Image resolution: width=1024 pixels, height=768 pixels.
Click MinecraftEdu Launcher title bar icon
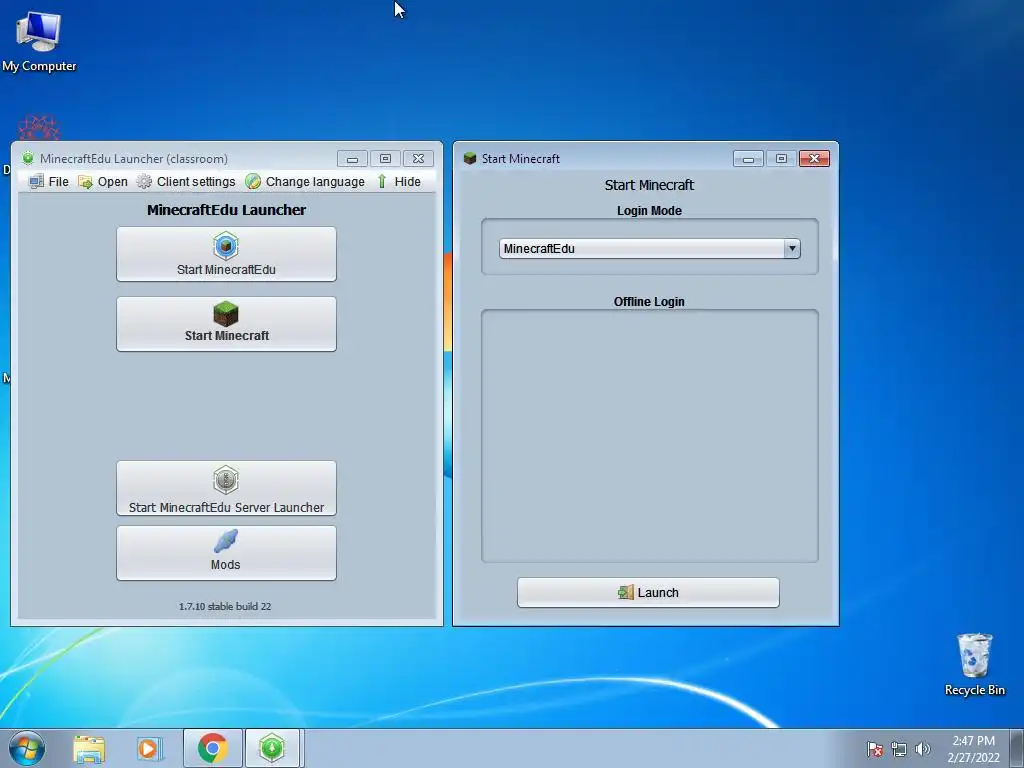[x=27, y=158]
